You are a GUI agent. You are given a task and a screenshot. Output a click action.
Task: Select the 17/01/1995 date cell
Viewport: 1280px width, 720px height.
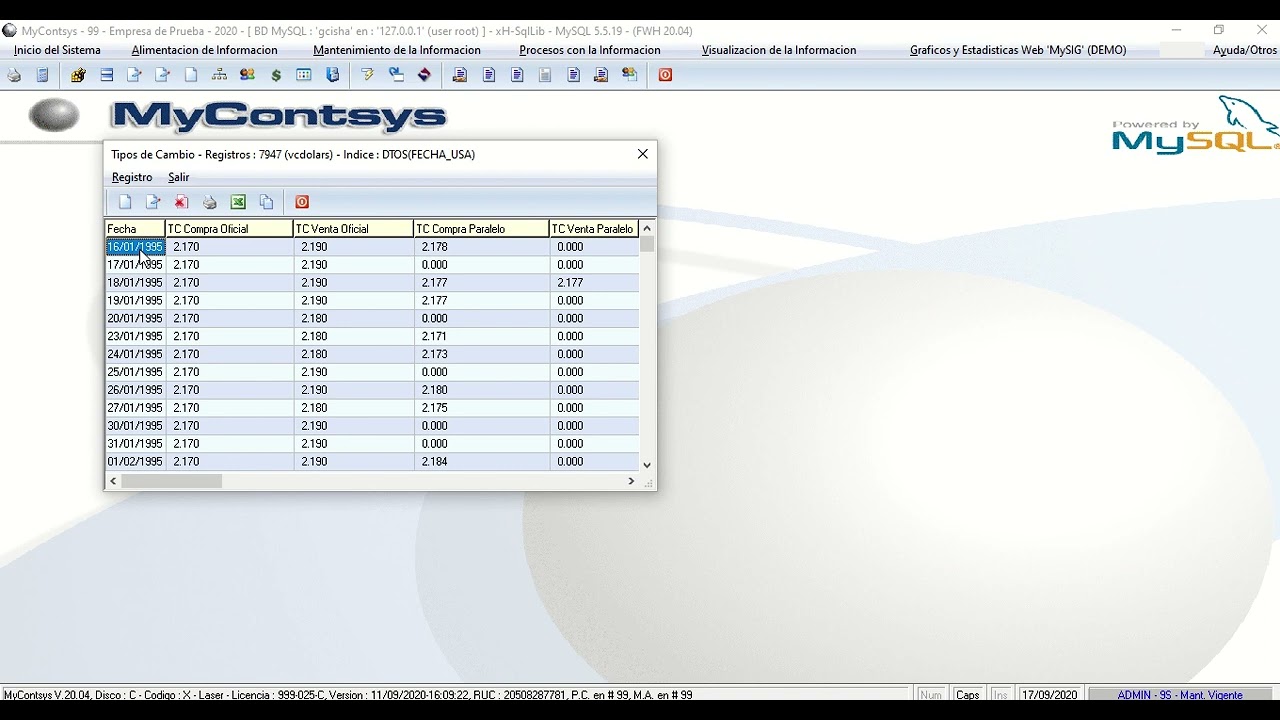pyautogui.click(x=135, y=265)
